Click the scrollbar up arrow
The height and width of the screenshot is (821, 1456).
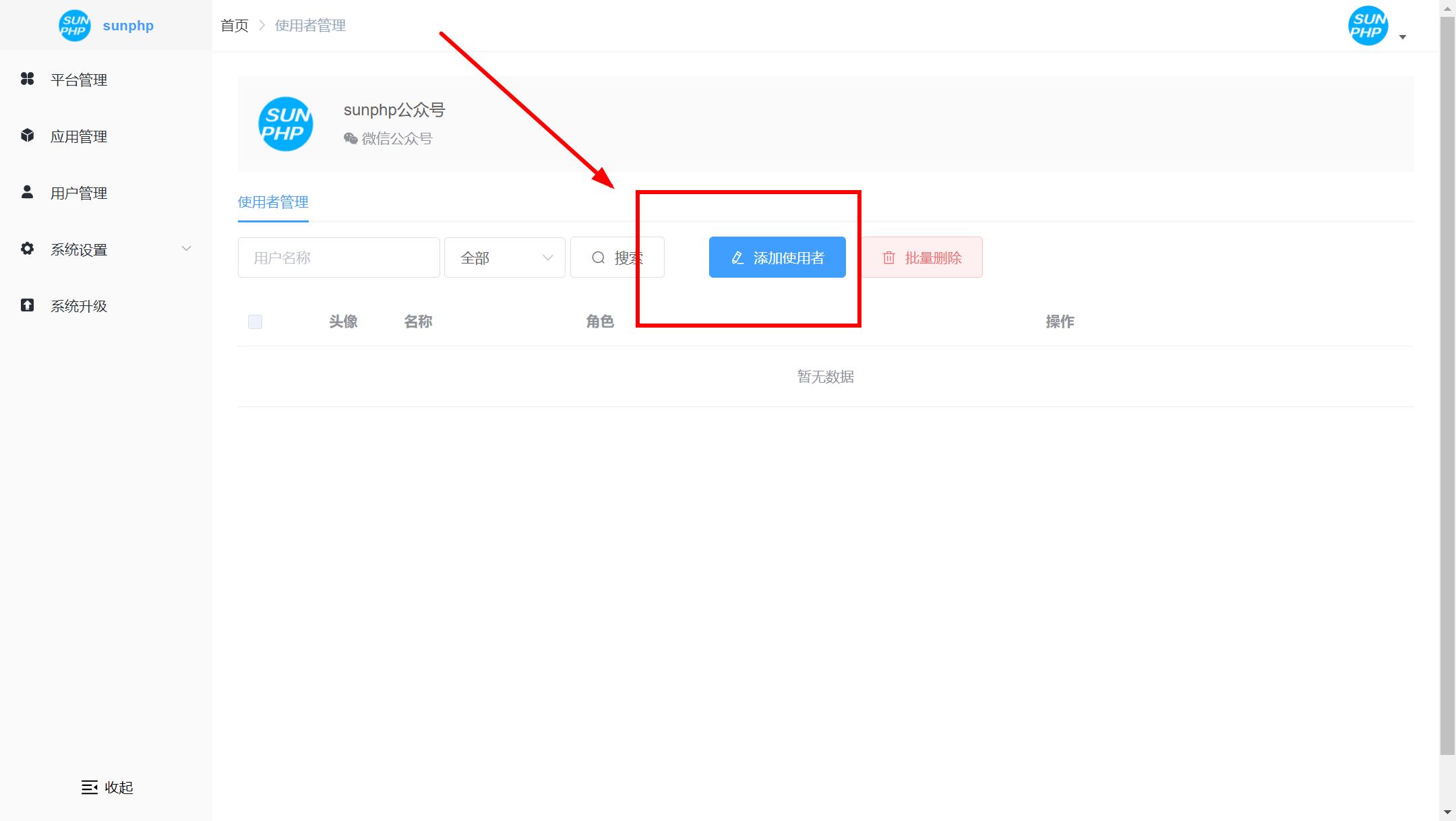(x=1447, y=7)
